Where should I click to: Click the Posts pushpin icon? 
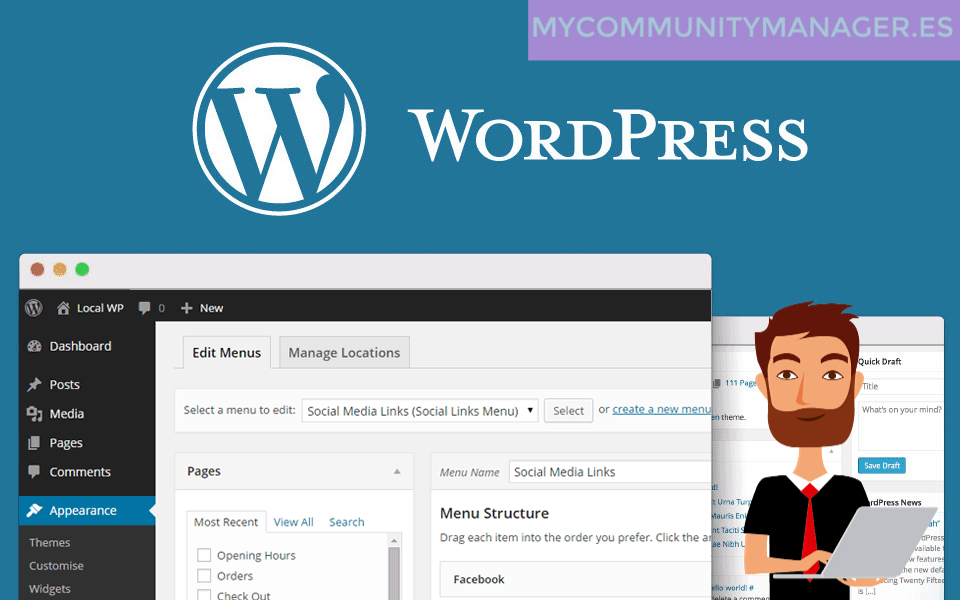coord(34,384)
